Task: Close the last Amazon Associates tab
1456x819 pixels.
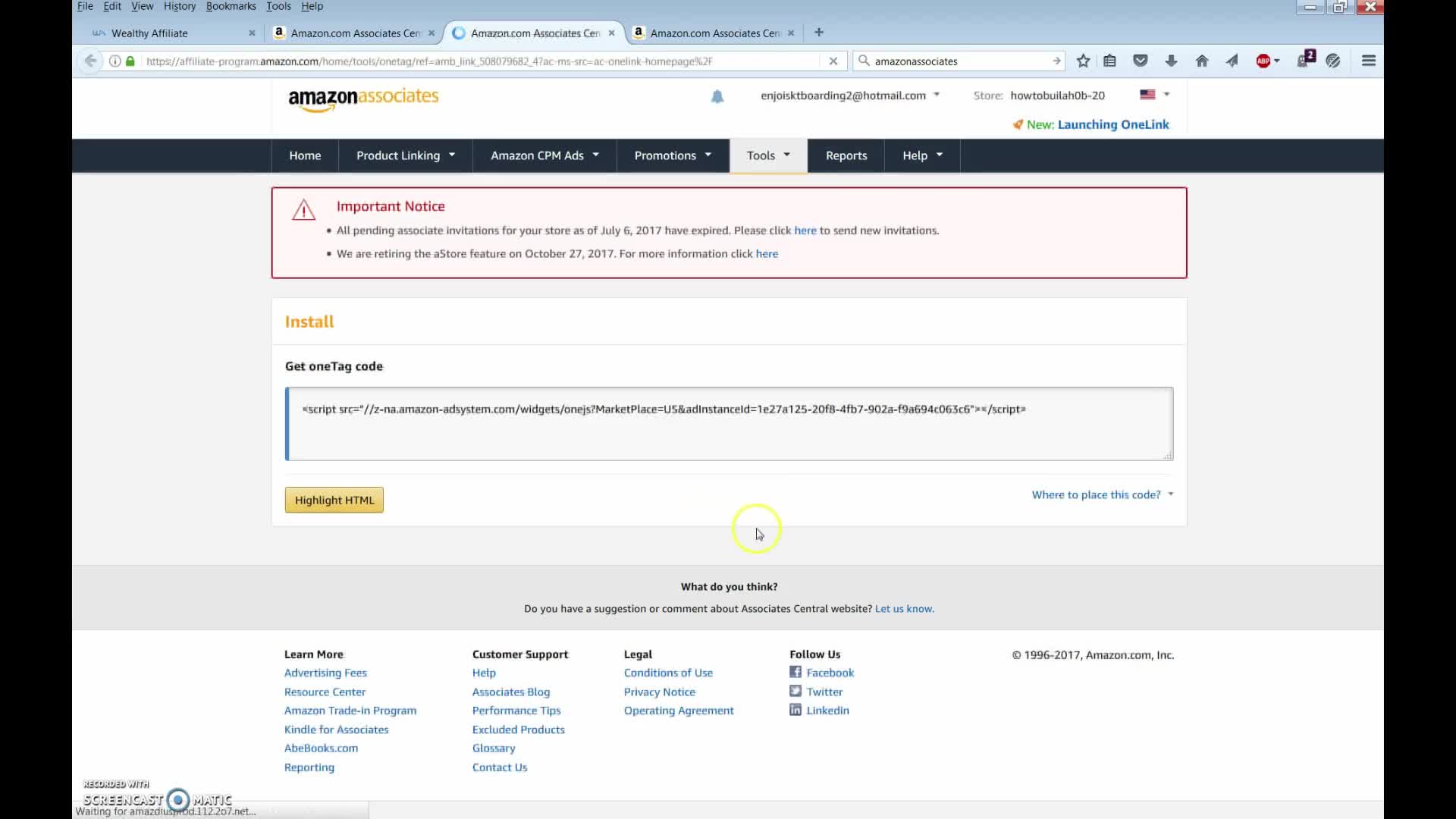Action: click(791, 33)
